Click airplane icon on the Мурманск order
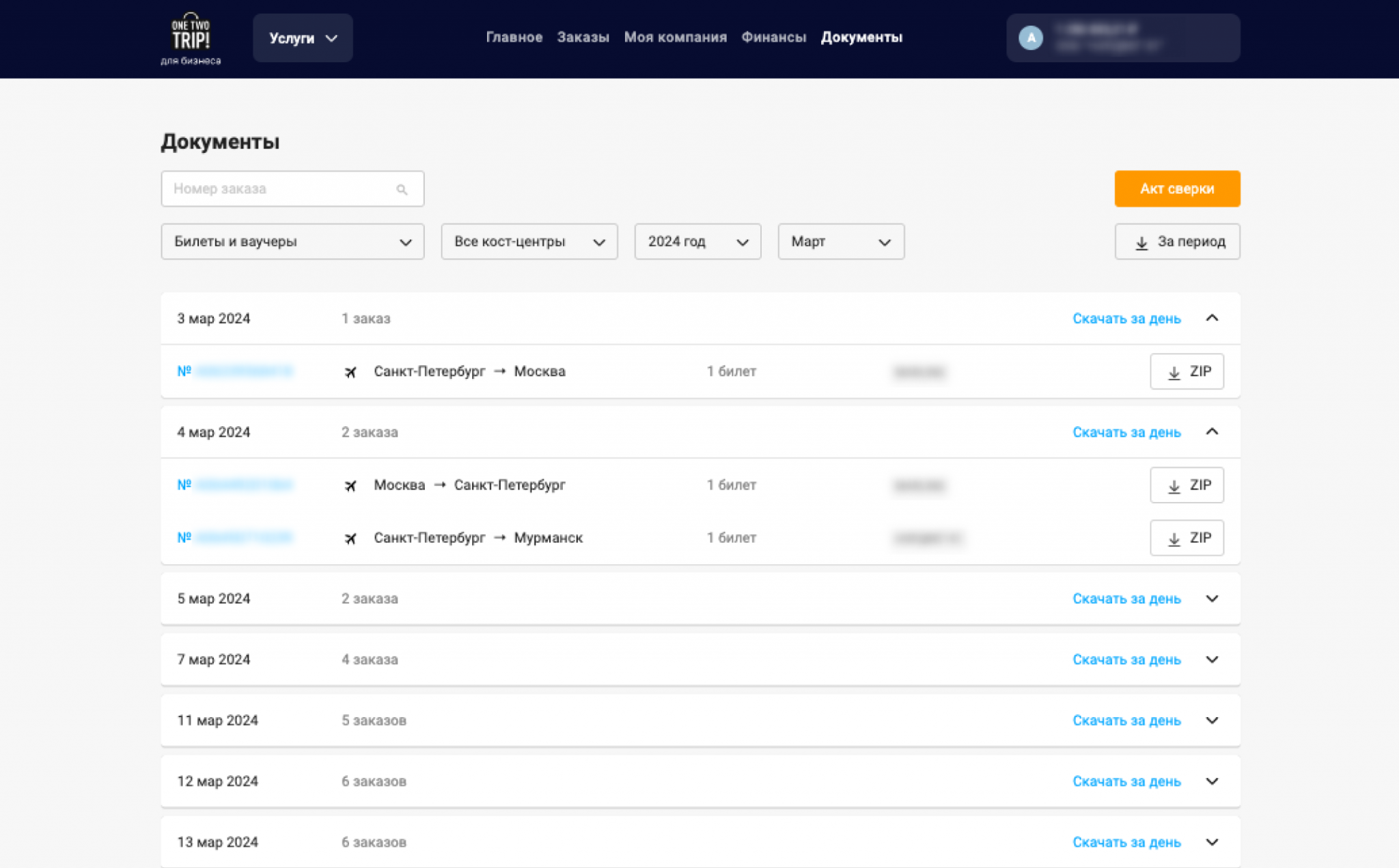This screenshot has width=1399, height=868. 350,538
